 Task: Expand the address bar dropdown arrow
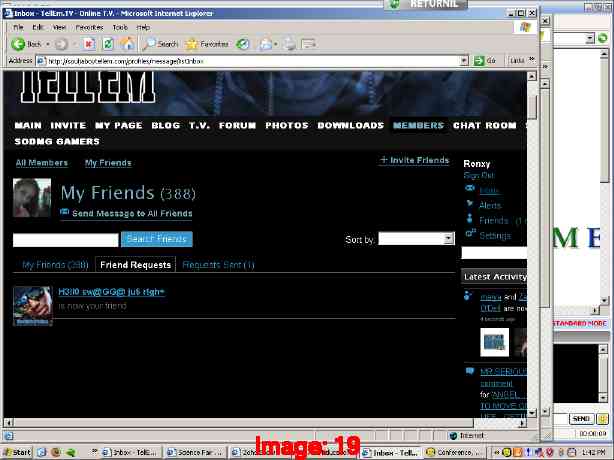point(464,61)
